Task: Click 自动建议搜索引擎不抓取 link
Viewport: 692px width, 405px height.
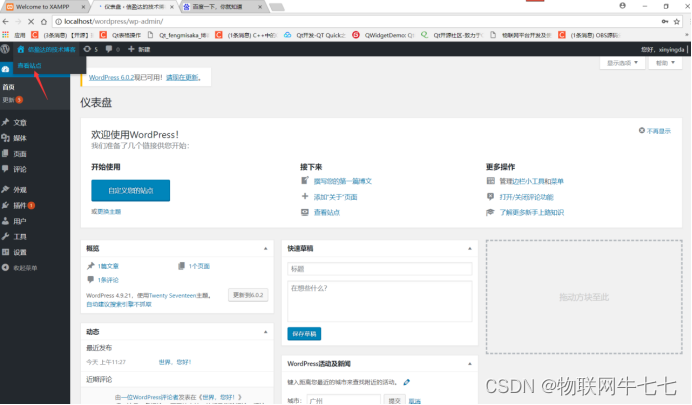Action: [x=119, y=304]
